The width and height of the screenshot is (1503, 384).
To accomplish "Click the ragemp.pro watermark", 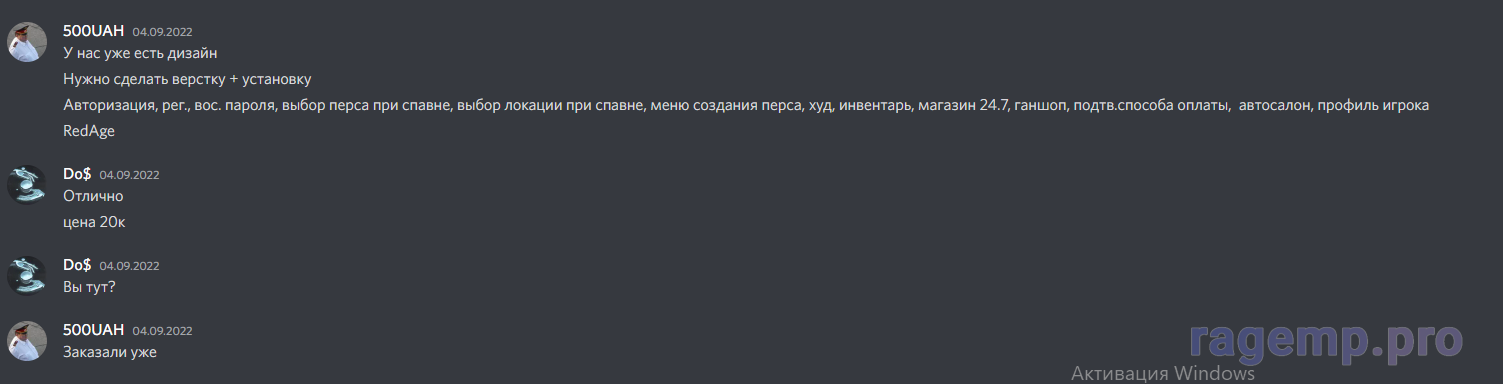I will [1326, 342].
